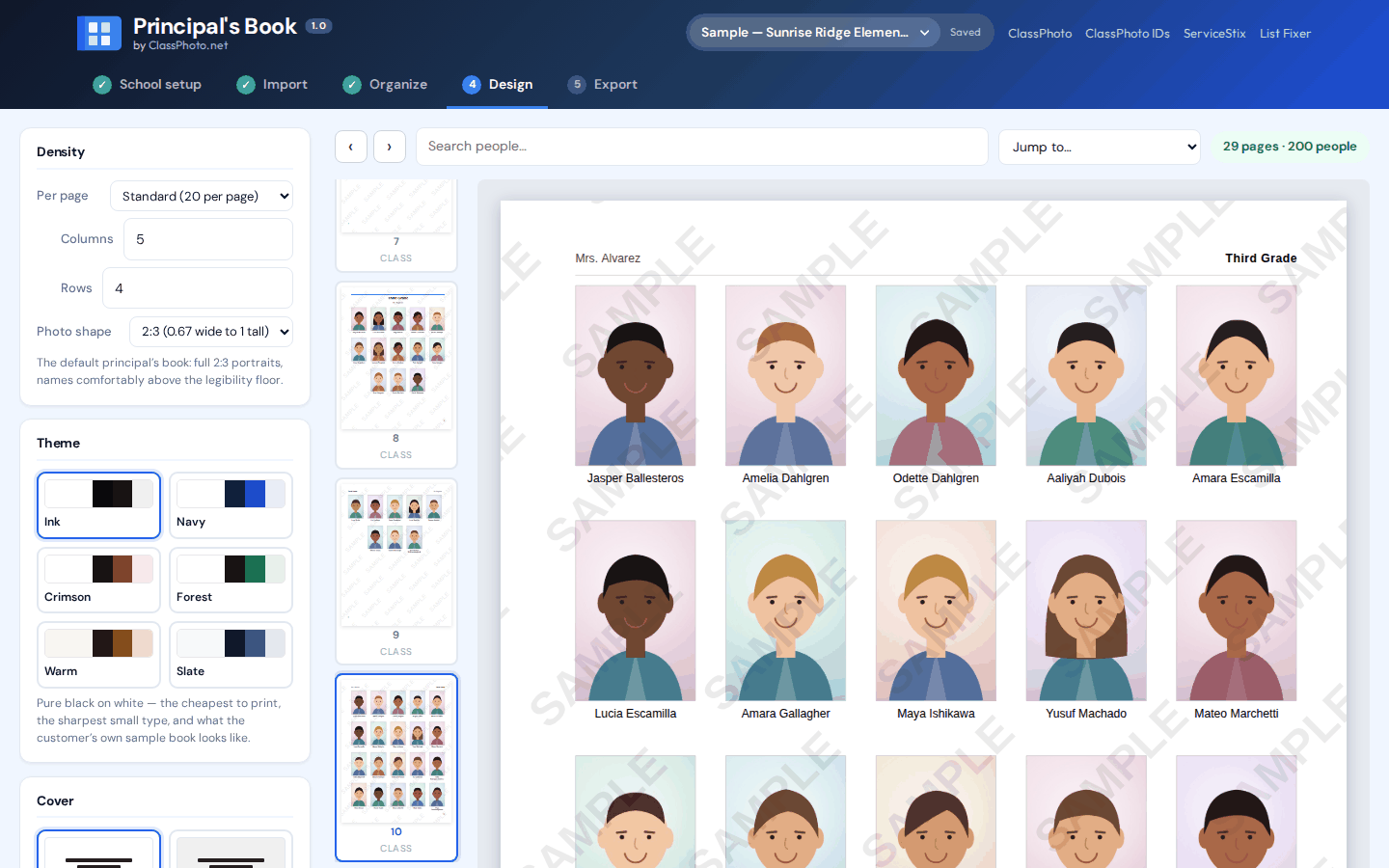Go to next page with right chevron
This screenshot has width=1389, height=868.
pos(390,147)
